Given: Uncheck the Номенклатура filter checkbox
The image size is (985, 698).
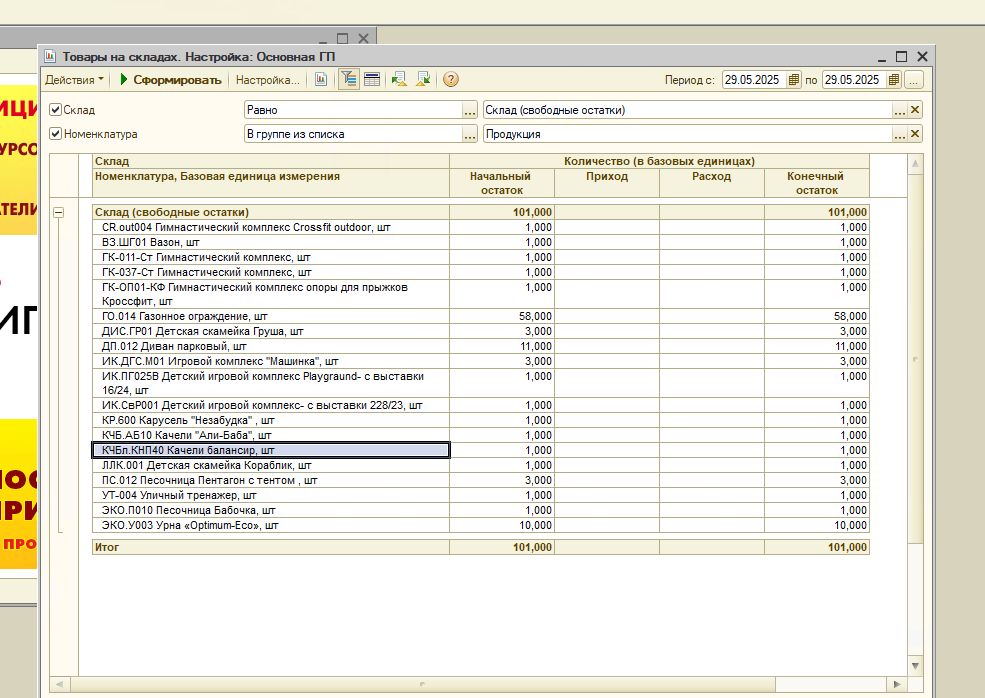Looking at the screenshot, I should pos(56,134).
